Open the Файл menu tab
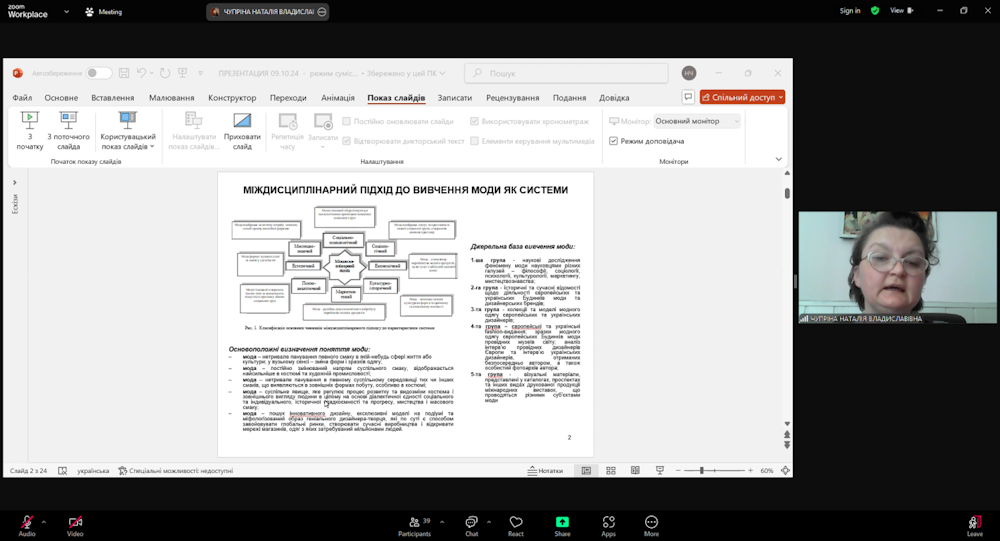This screenshot has height=541, width=1000. click(22, 98)
